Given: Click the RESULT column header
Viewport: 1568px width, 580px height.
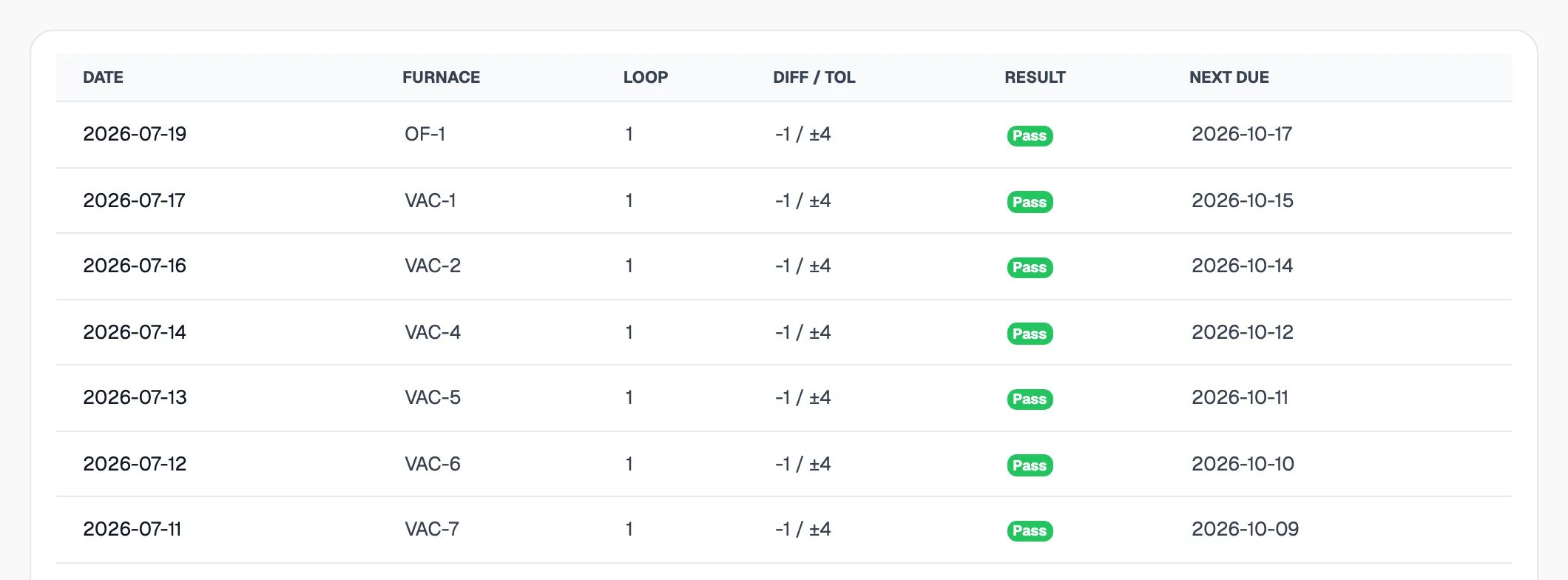Looking at the screenshot, I should pos(1035,77).
